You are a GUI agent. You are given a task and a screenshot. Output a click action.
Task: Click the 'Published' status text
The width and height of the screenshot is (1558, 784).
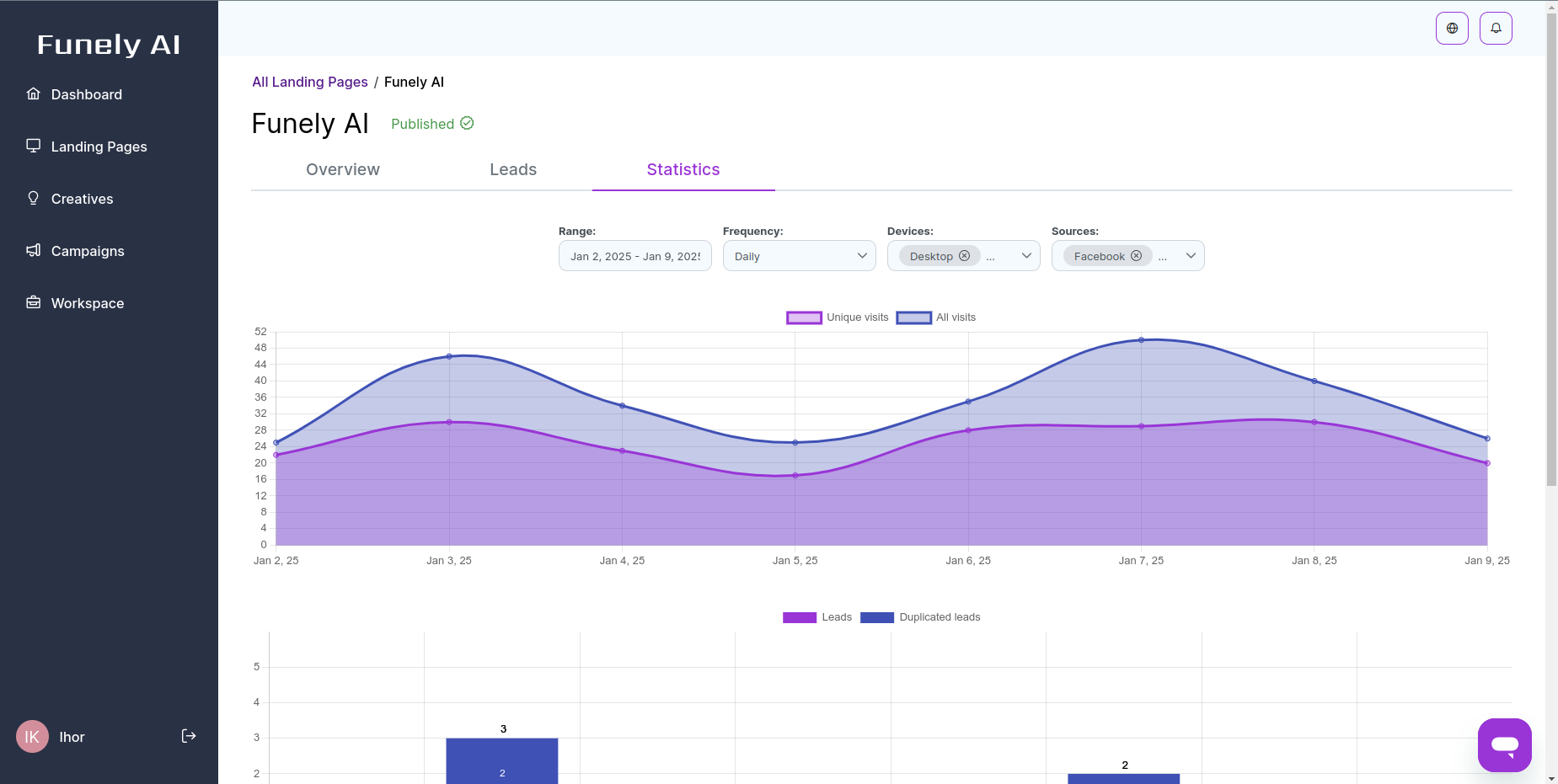tap(422, 124)
